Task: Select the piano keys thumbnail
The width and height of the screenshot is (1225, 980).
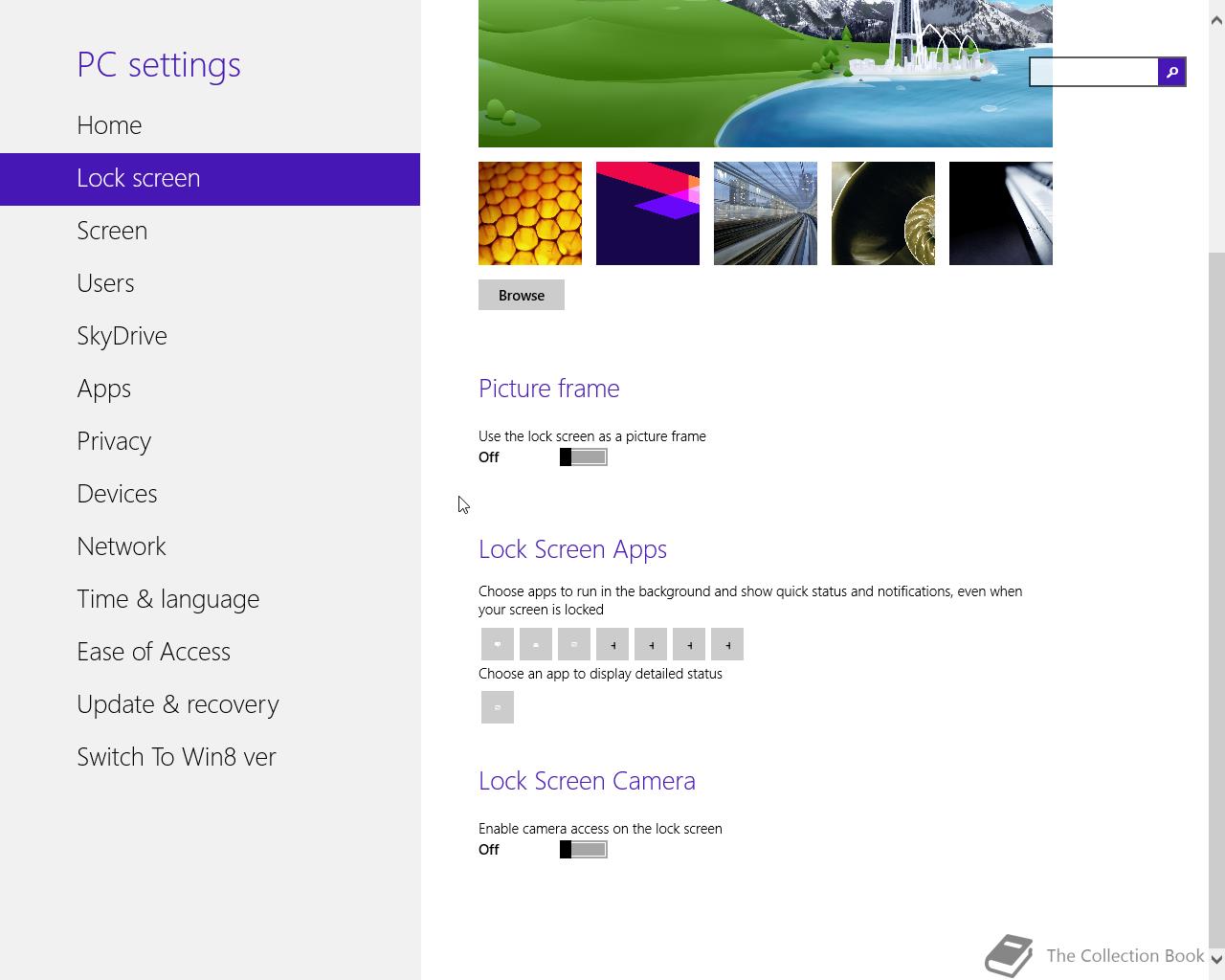Action: [1001, 213]
